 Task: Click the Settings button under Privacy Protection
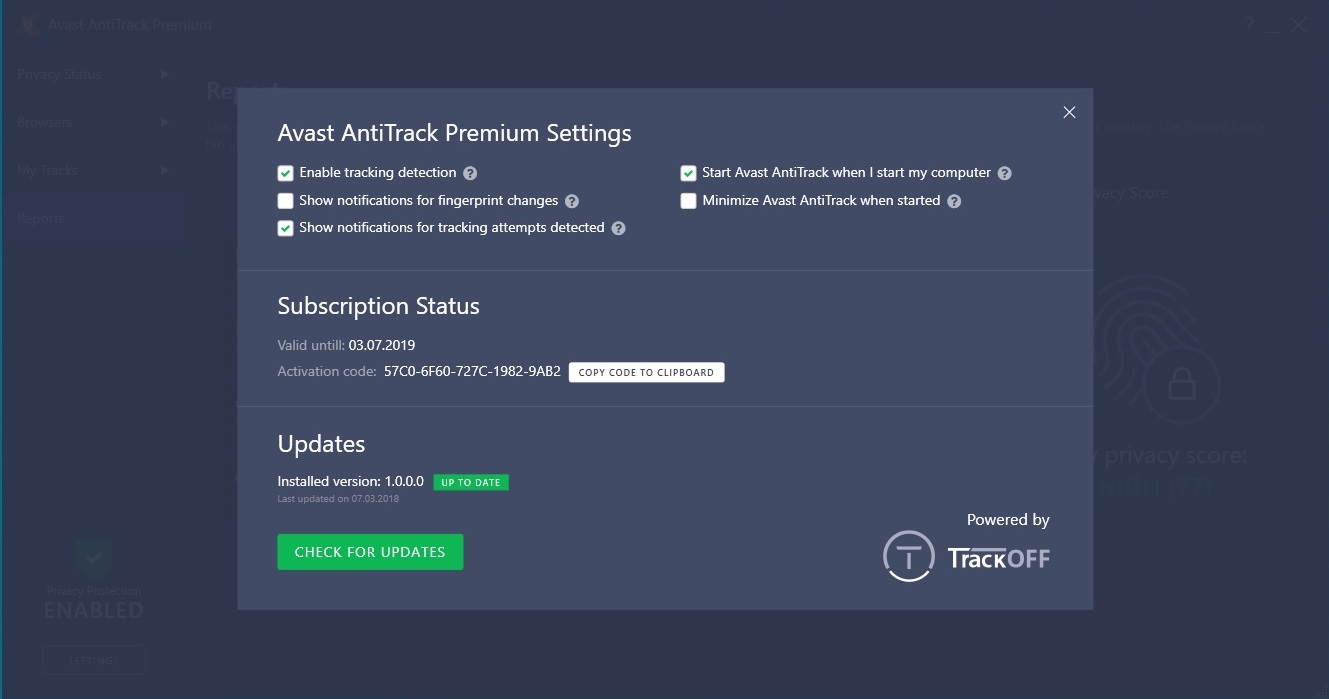tap(94, 660)
